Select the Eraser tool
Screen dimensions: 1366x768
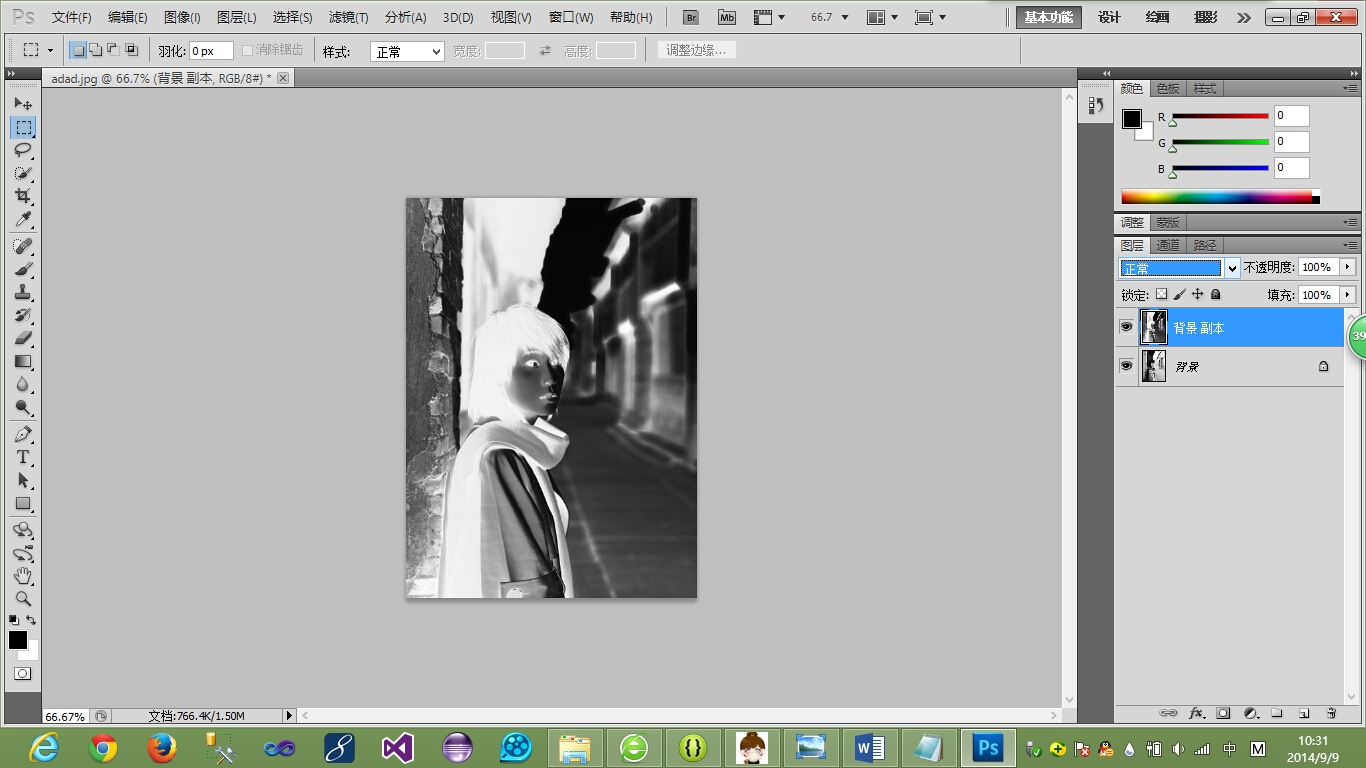pos(23,338)
